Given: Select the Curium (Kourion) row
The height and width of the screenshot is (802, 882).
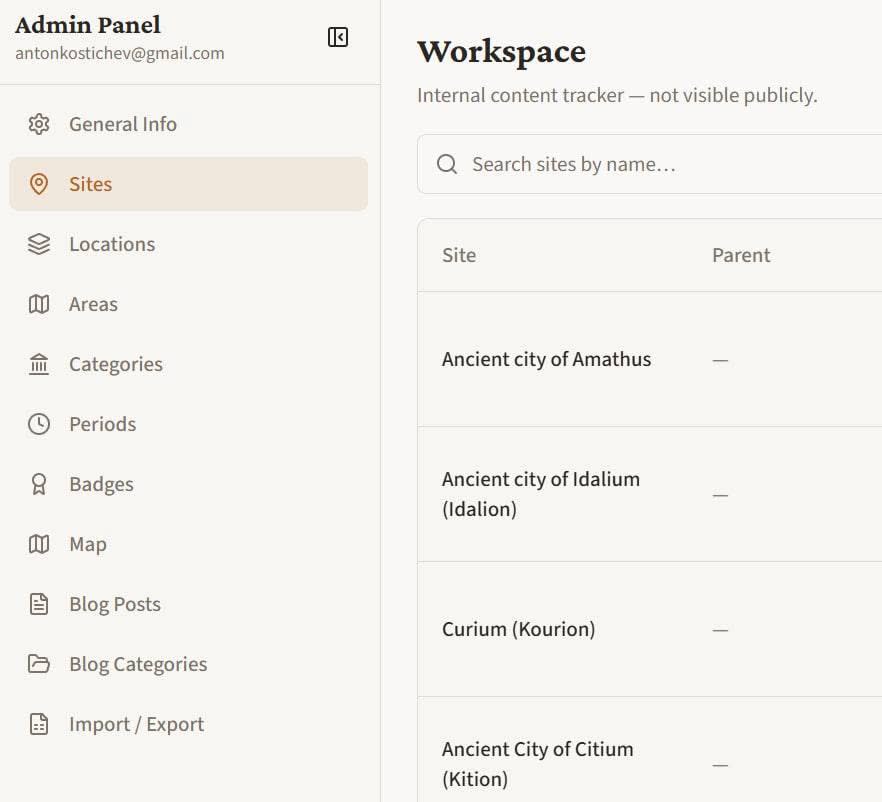Looking at the screenshot, I should 650,629.
